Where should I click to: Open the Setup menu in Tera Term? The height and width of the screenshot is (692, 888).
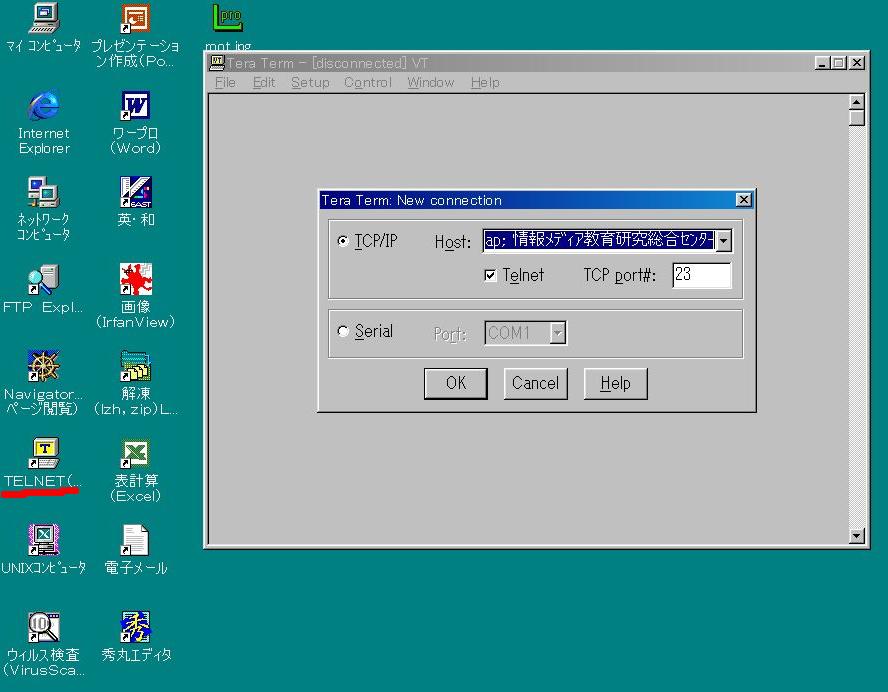point(310,83)
